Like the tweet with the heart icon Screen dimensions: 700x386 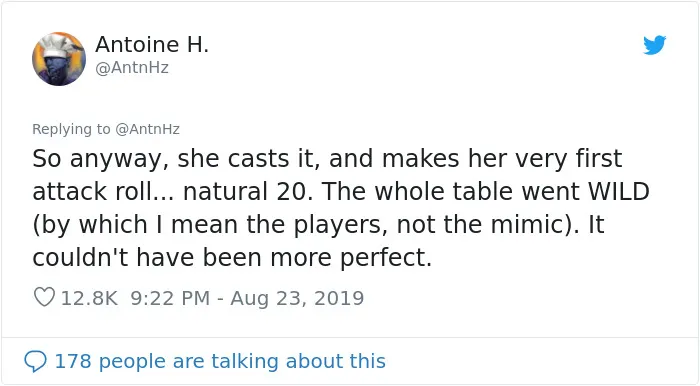pyautogui.click(x=44, y=297)
